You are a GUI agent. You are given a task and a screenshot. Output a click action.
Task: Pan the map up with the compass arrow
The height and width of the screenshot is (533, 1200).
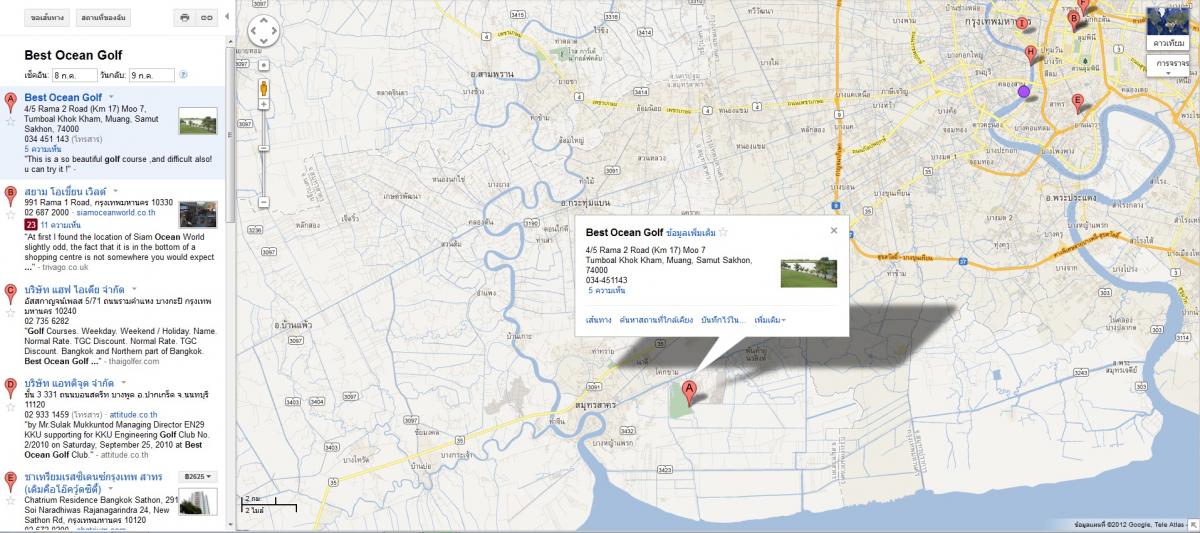(264, 19)
